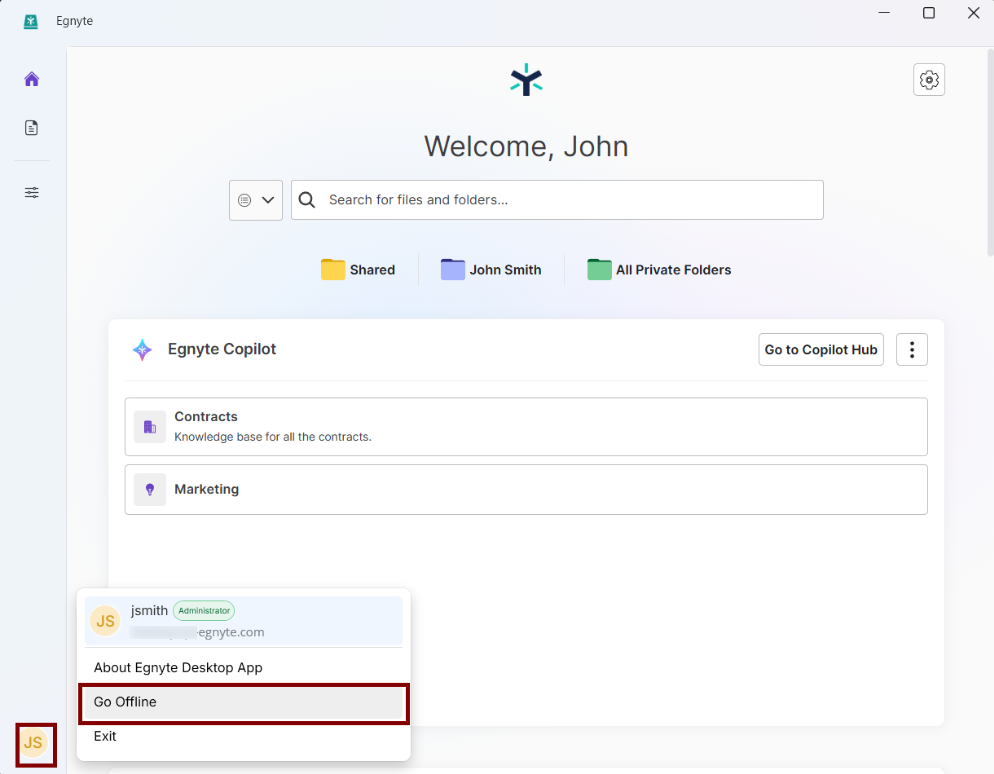The height and width of the screenshot is (774, 994).
Task: Click the yellow Shared folder icon
Action: coord(333,269)
